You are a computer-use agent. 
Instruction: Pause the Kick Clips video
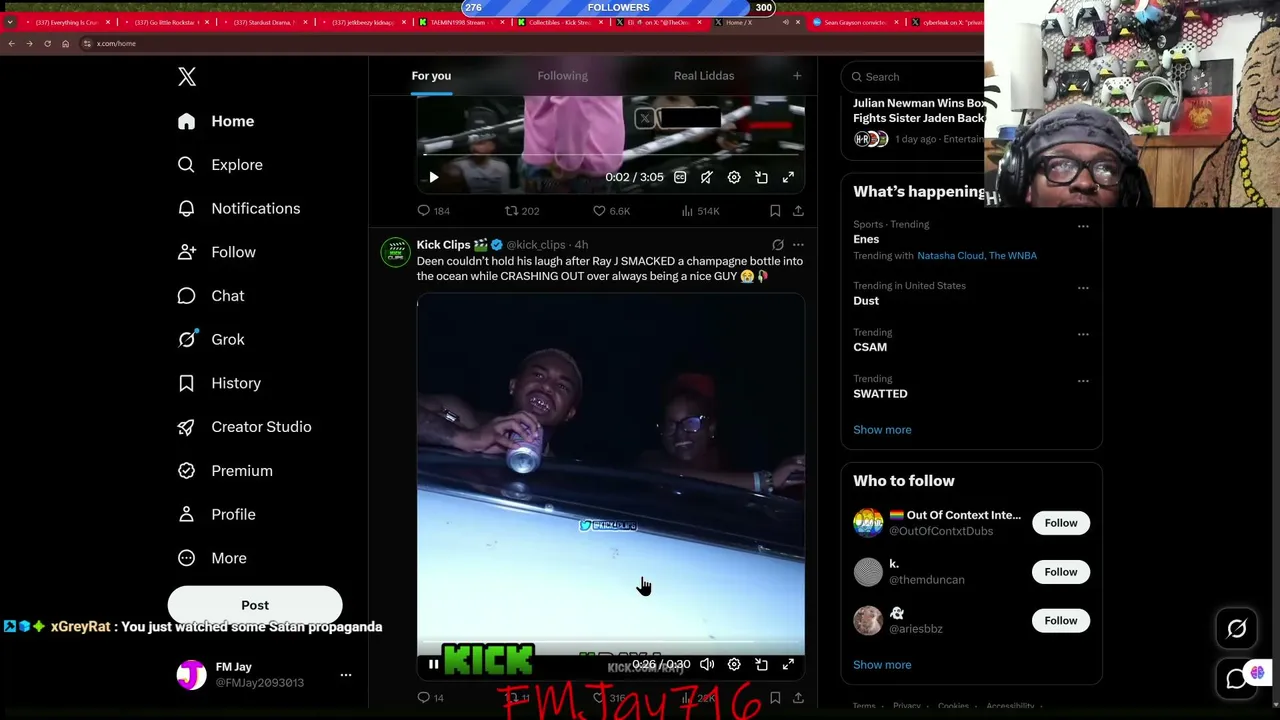[x=434, y=665]
